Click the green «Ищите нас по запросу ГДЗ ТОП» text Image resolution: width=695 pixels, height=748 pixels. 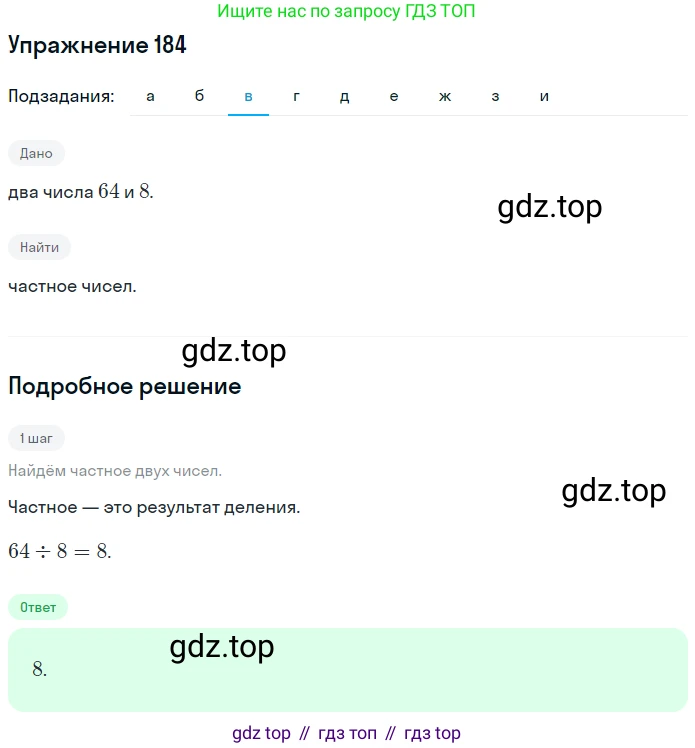coord(346,11)
